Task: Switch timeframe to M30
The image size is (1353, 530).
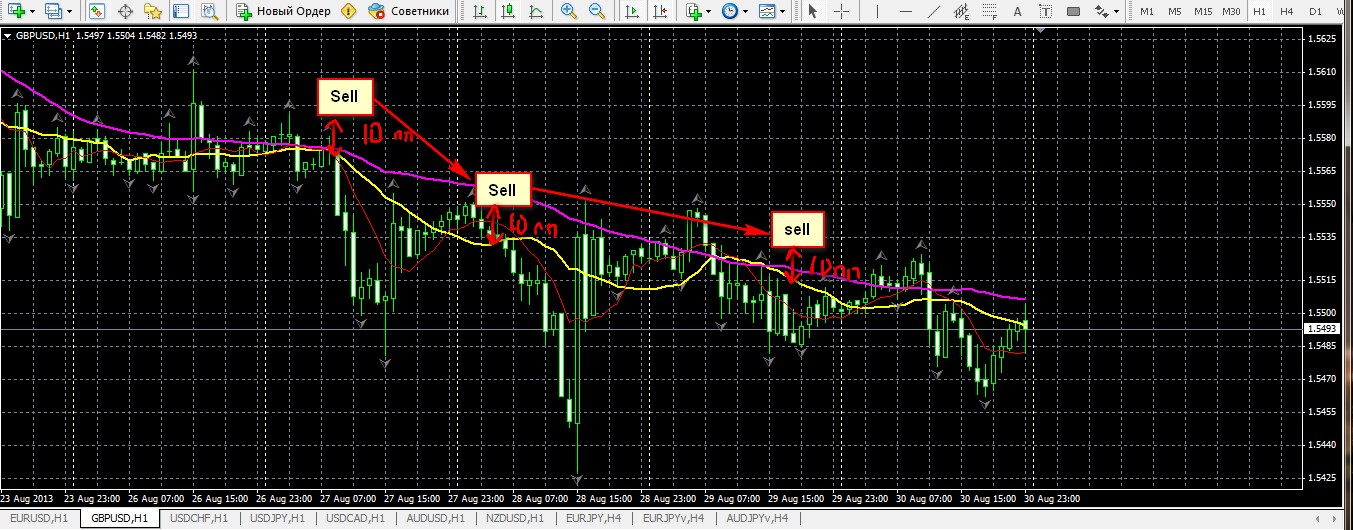Action: (x=1232, y=12)
